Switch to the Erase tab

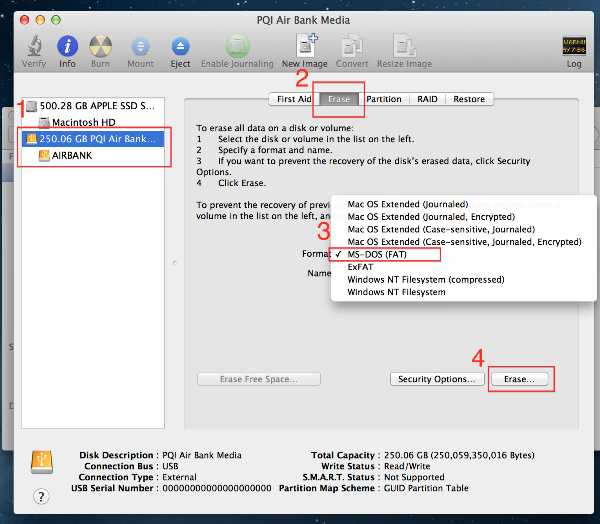point(339,99)
